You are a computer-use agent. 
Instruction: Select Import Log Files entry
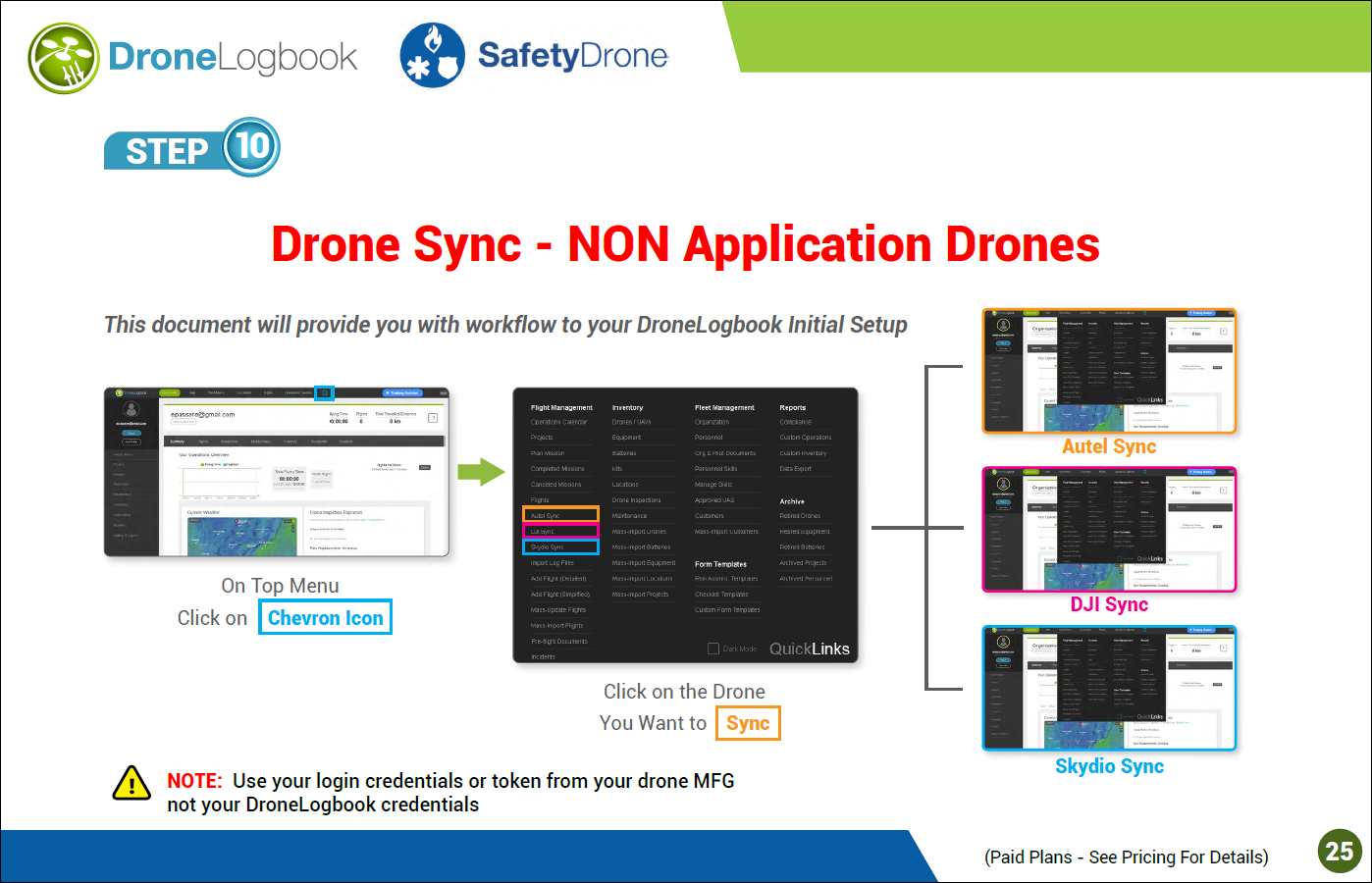(x=552, y=563)
